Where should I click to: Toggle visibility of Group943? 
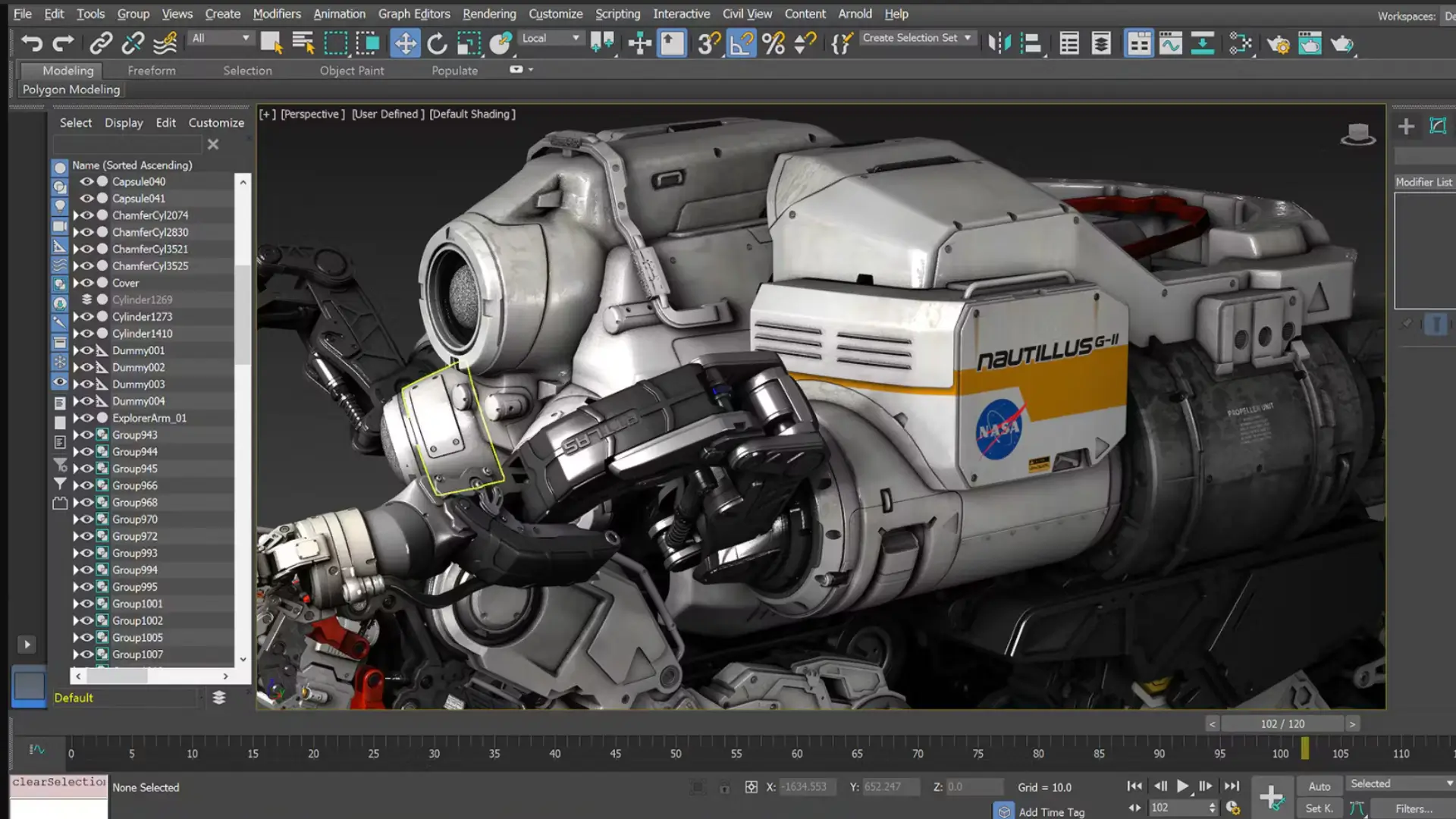[x=86, y=435]
